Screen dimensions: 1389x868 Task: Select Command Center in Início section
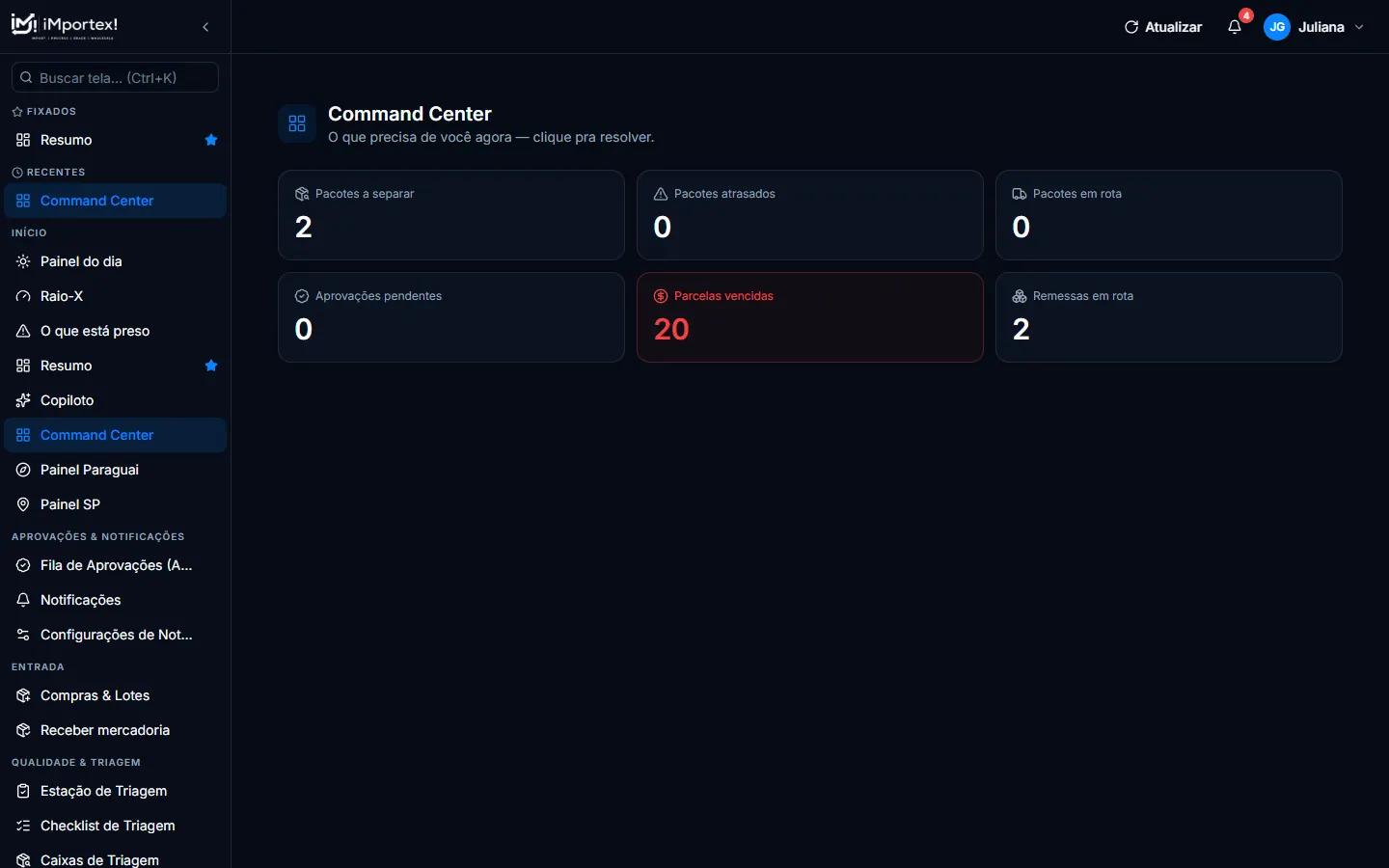(115, 435)
